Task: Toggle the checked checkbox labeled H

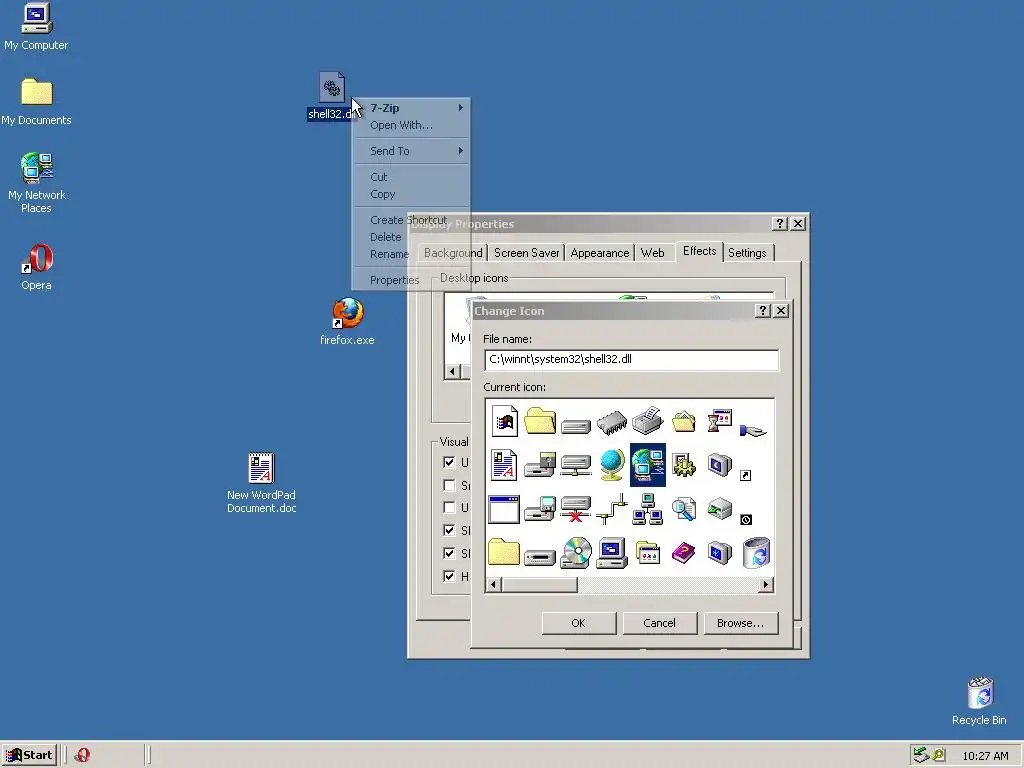Action: (449, 576)
